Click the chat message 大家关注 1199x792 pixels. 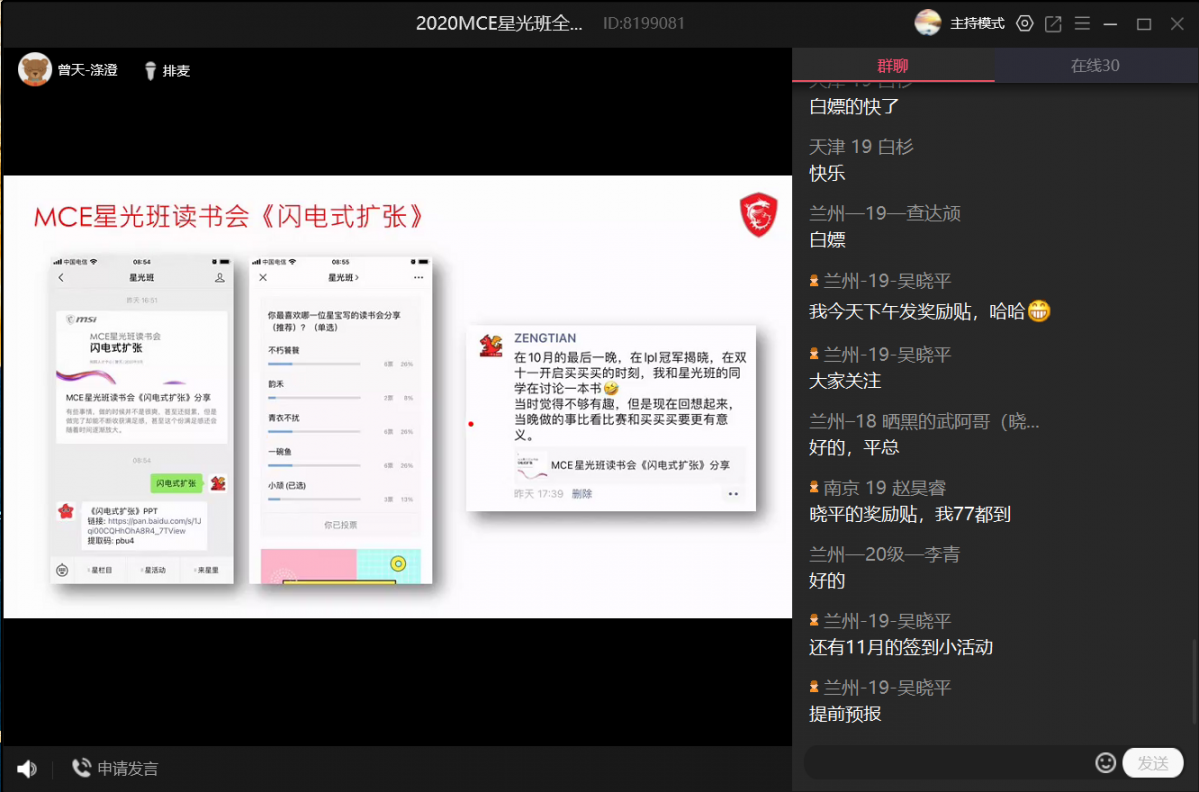pyautogui.click(x=845, y=381)
